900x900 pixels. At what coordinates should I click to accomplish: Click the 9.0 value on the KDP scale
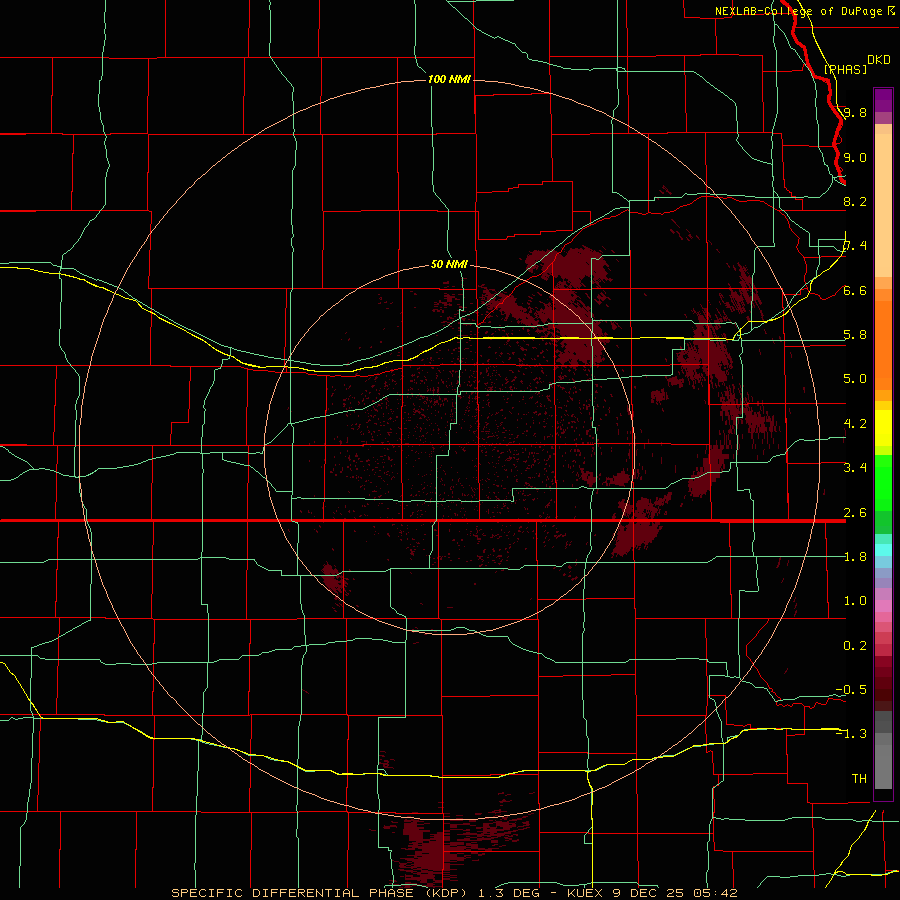(x=855, y=157)
